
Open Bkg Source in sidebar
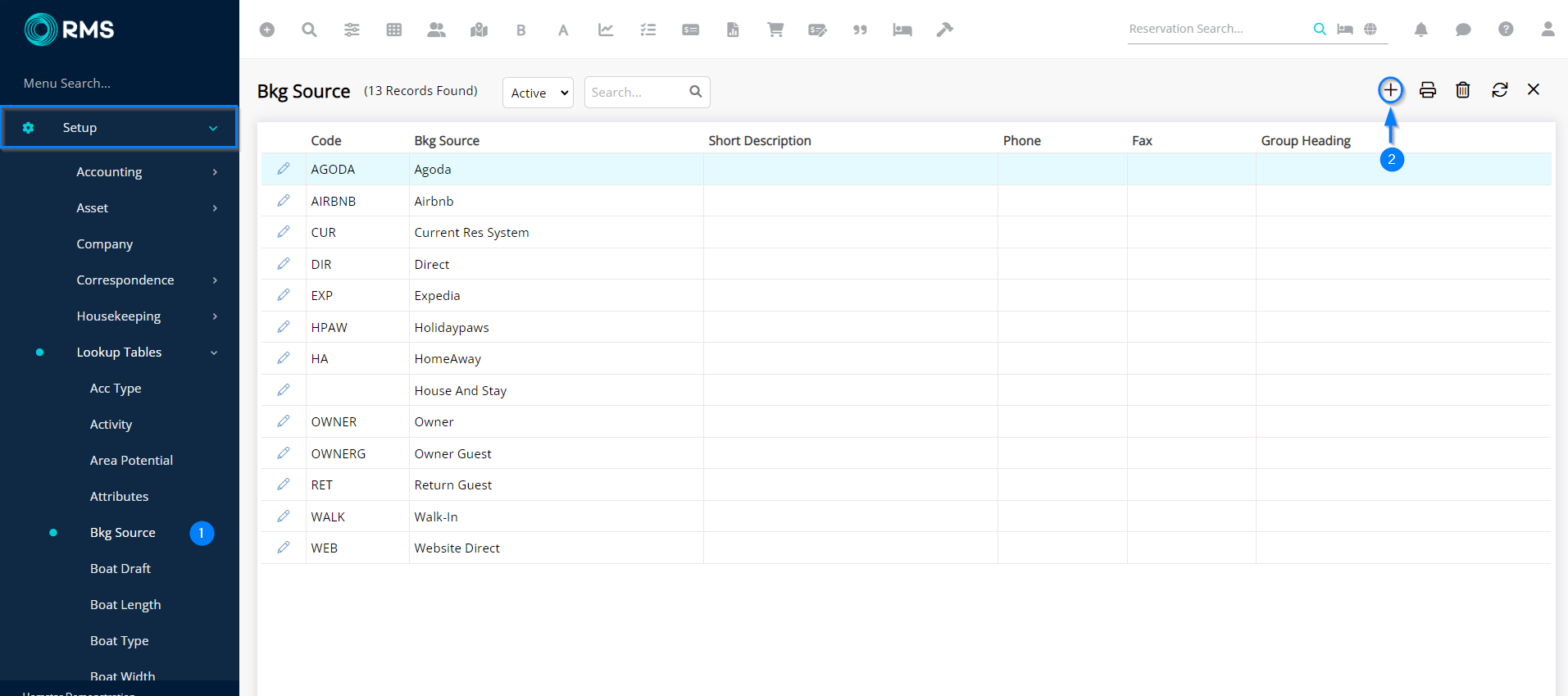click(x=123, y=533)
